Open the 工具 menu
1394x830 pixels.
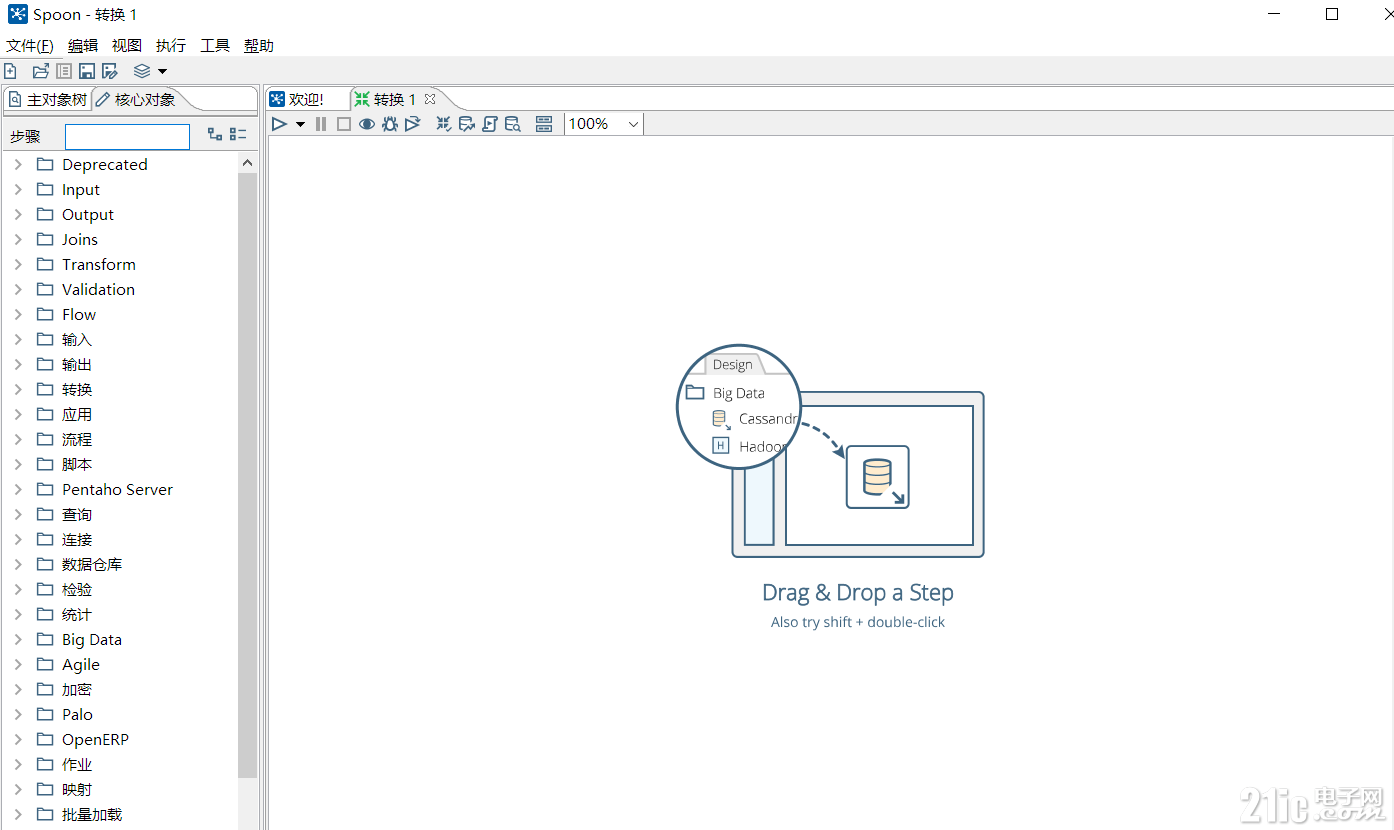(215, 46)
